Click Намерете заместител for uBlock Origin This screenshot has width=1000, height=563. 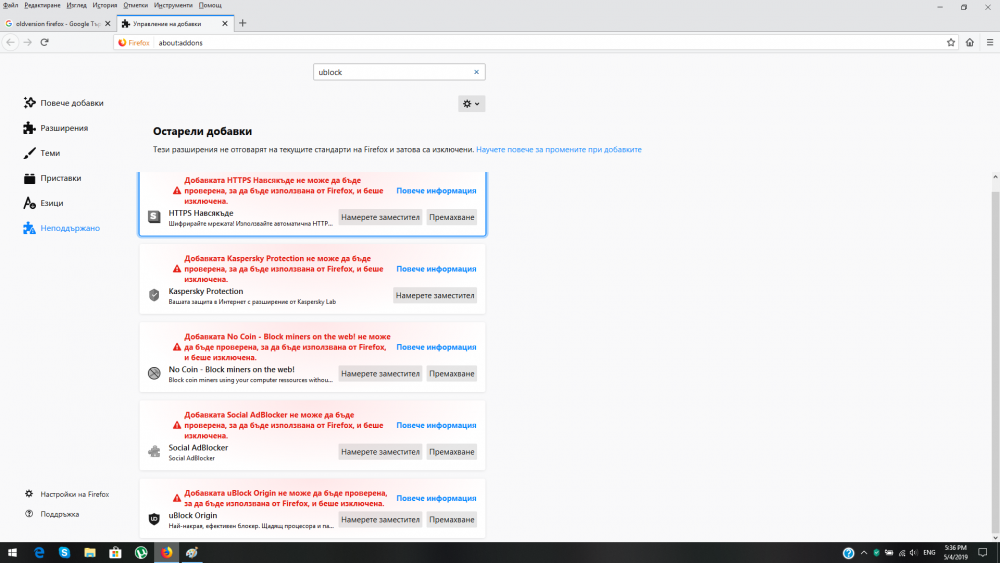tap(380, 520)
